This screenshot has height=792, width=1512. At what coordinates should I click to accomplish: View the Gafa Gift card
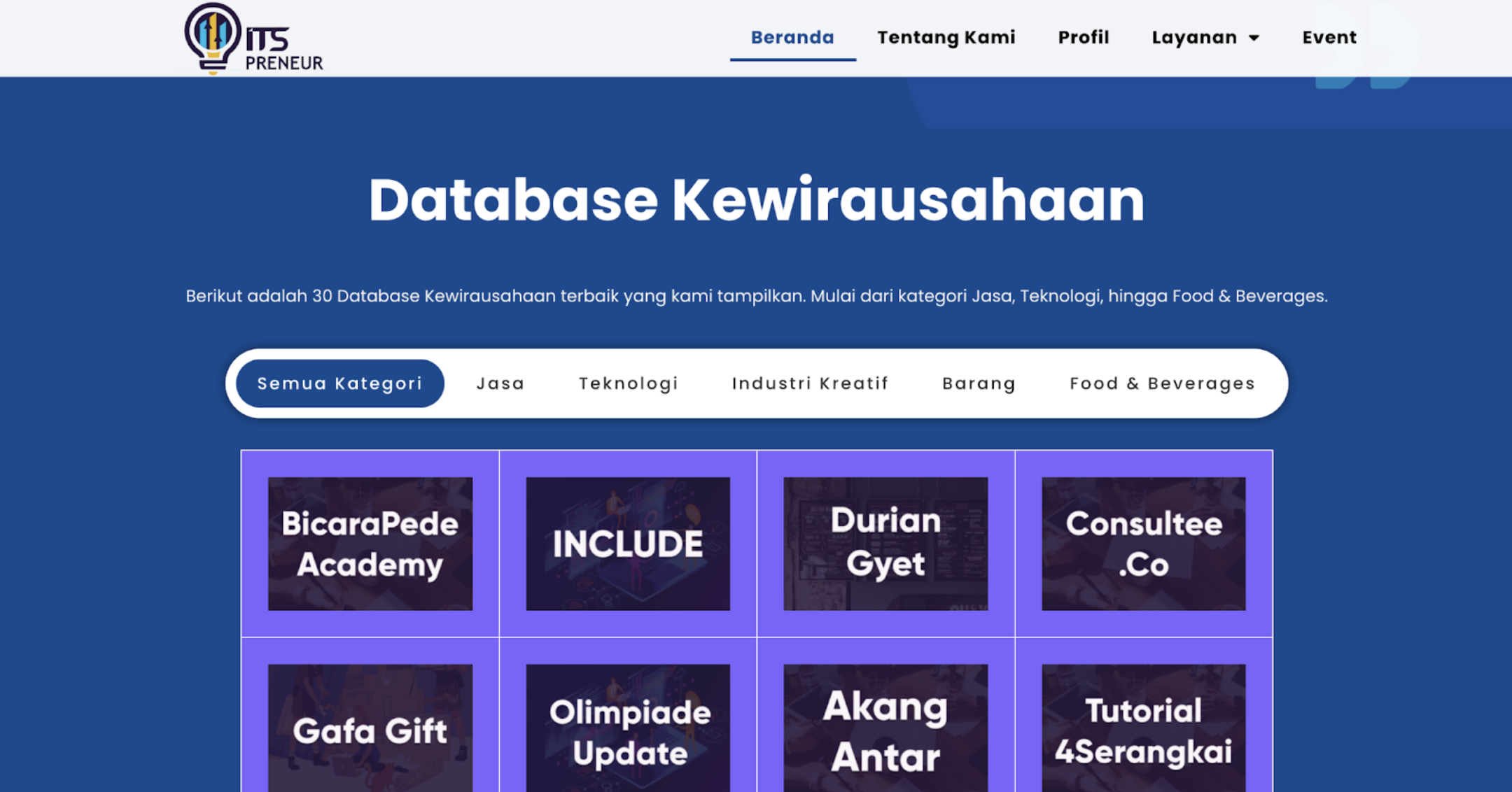pyautogui.click(x=370, y=730)
